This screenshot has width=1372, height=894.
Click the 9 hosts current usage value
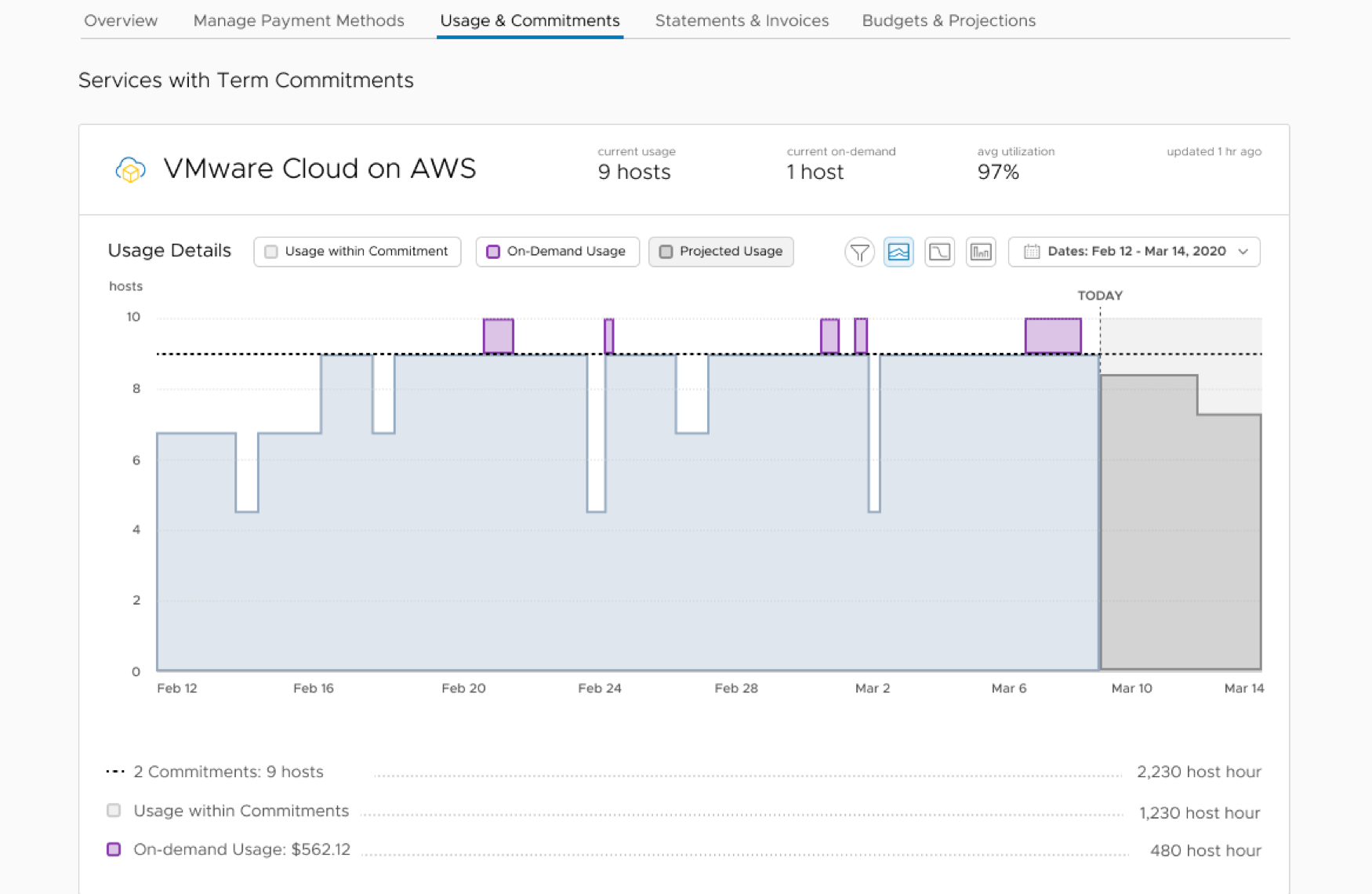coord(634,173)
